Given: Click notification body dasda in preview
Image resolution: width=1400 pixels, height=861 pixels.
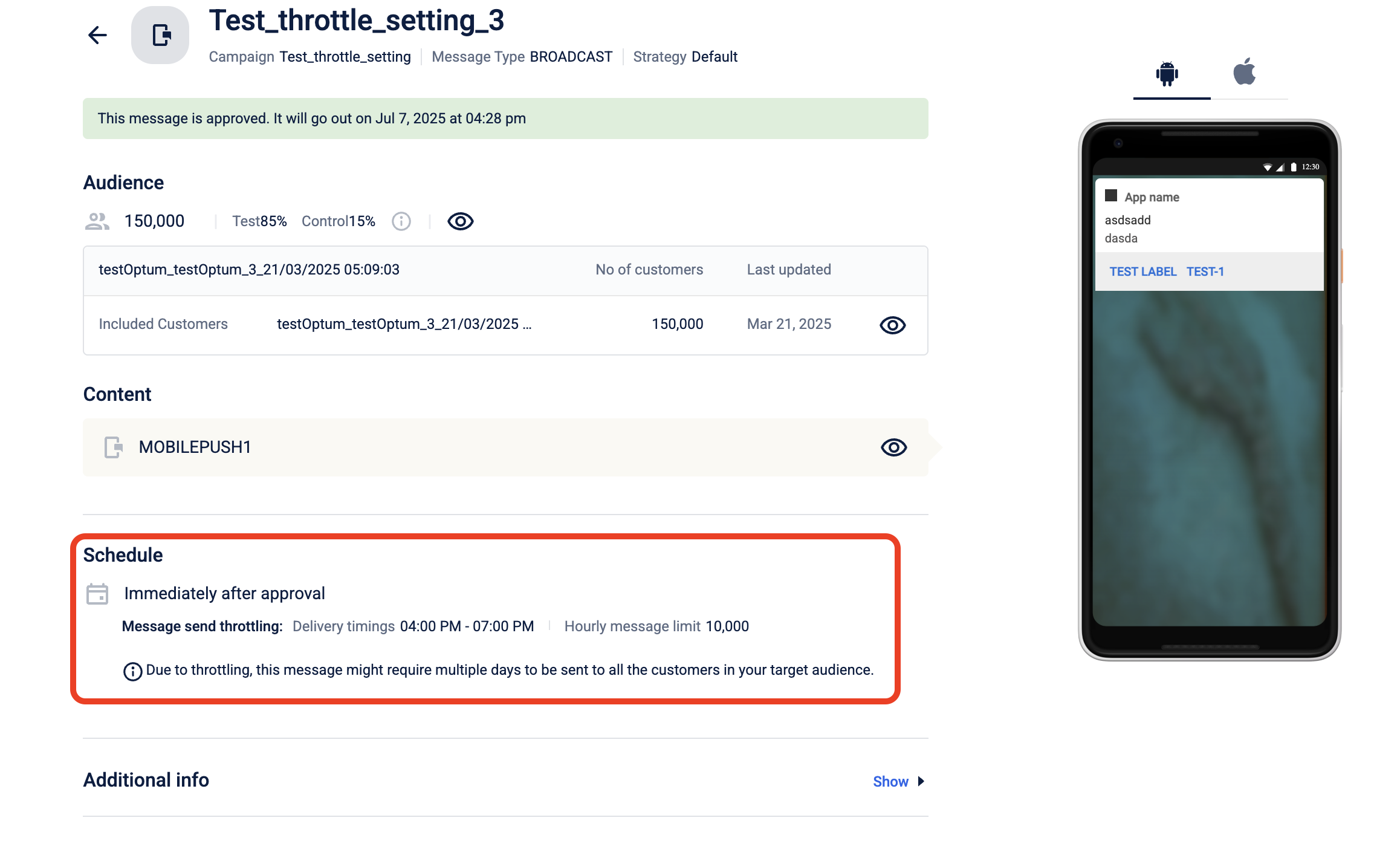Looking at the screenshot, I should click(x=1121, y=238).
